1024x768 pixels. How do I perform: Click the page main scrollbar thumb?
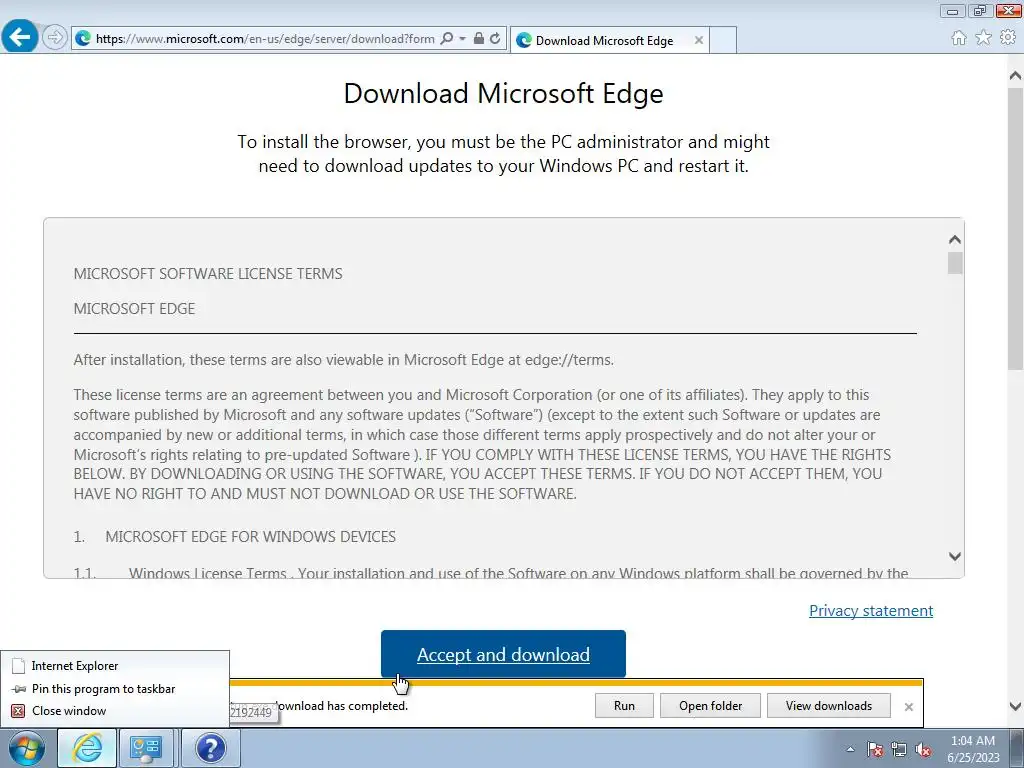[x=1016, y=229]
